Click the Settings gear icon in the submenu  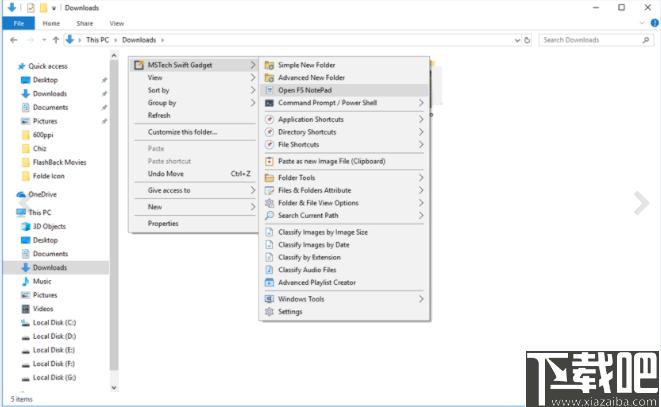pos(269,312)
